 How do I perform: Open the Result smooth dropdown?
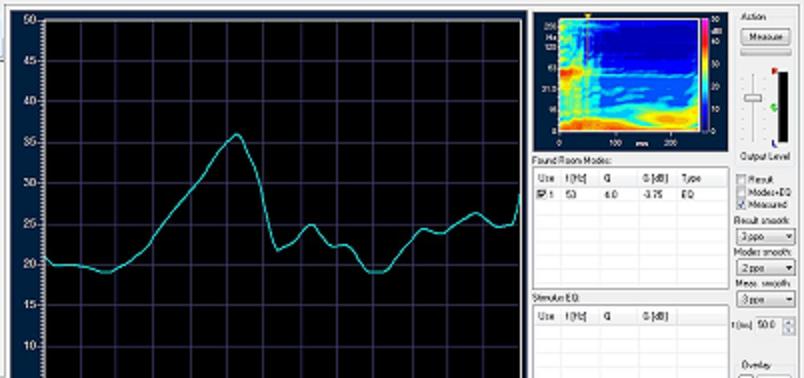tap(766, 236)
